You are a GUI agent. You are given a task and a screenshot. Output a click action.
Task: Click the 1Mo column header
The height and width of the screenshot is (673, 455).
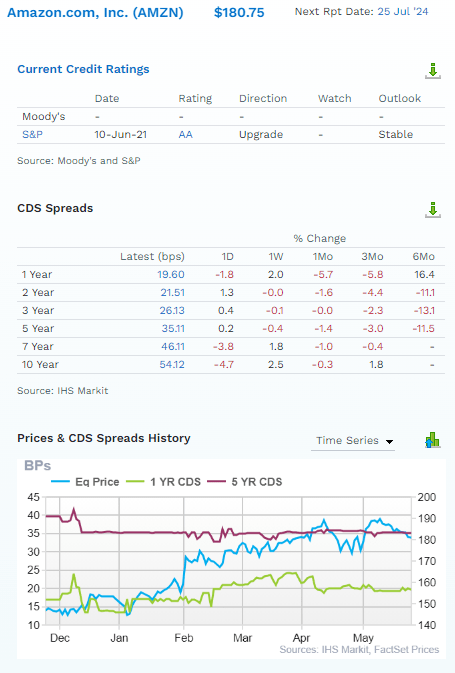coord(323,256)
